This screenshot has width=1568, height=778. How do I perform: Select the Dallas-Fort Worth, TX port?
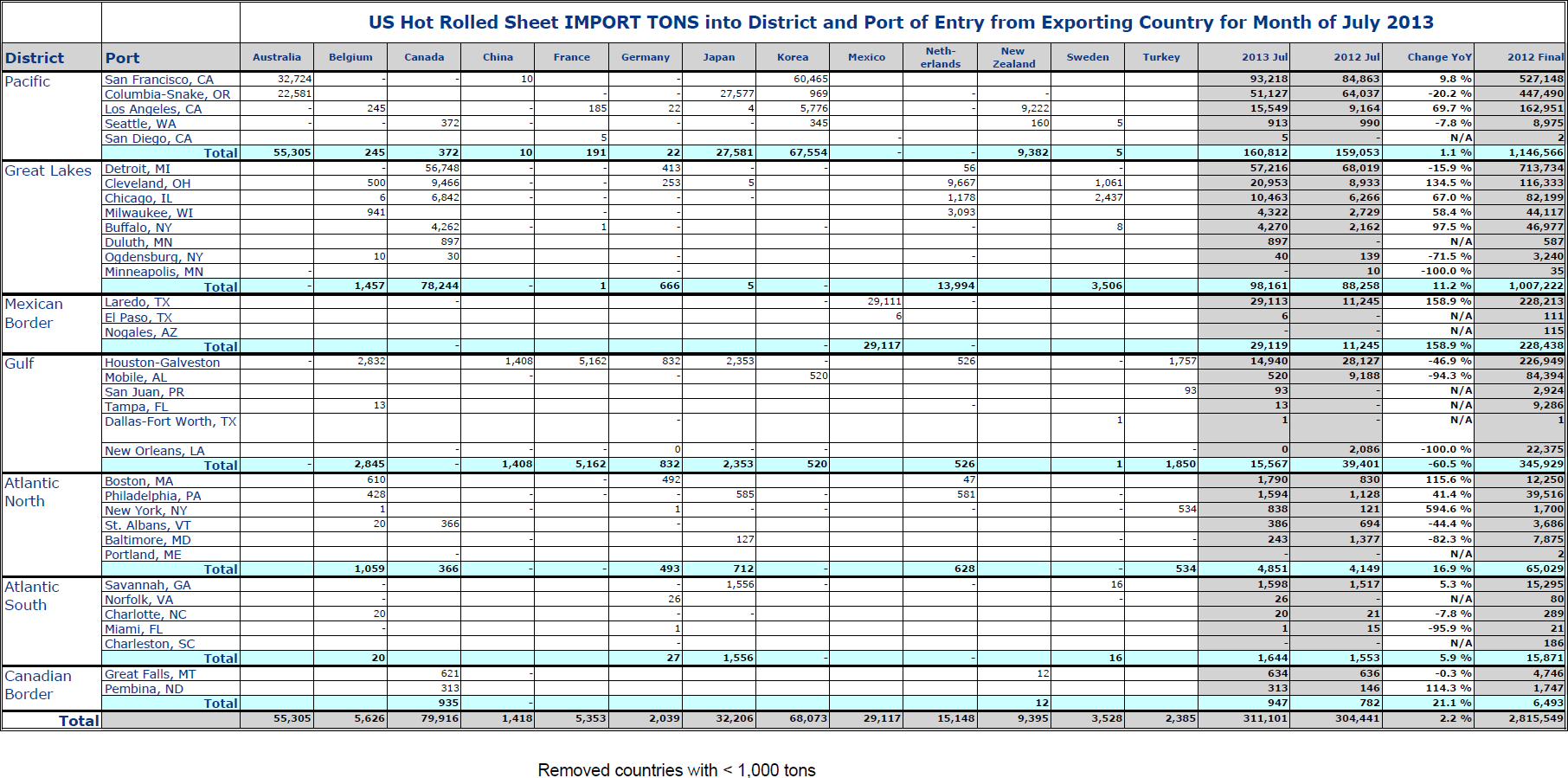click(x=170, y=421)
